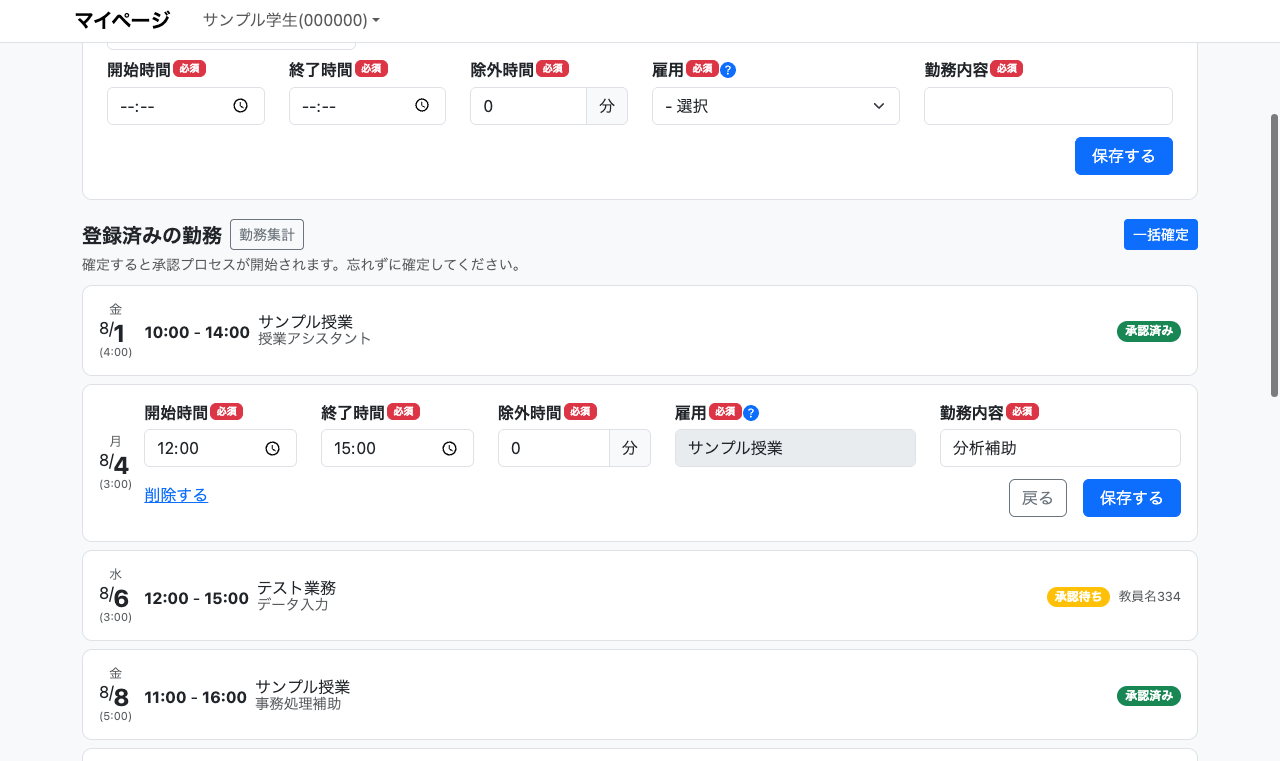The image size is (1280, 761).
Task: Click 勤務集計 button
Action: coord(267,235)
